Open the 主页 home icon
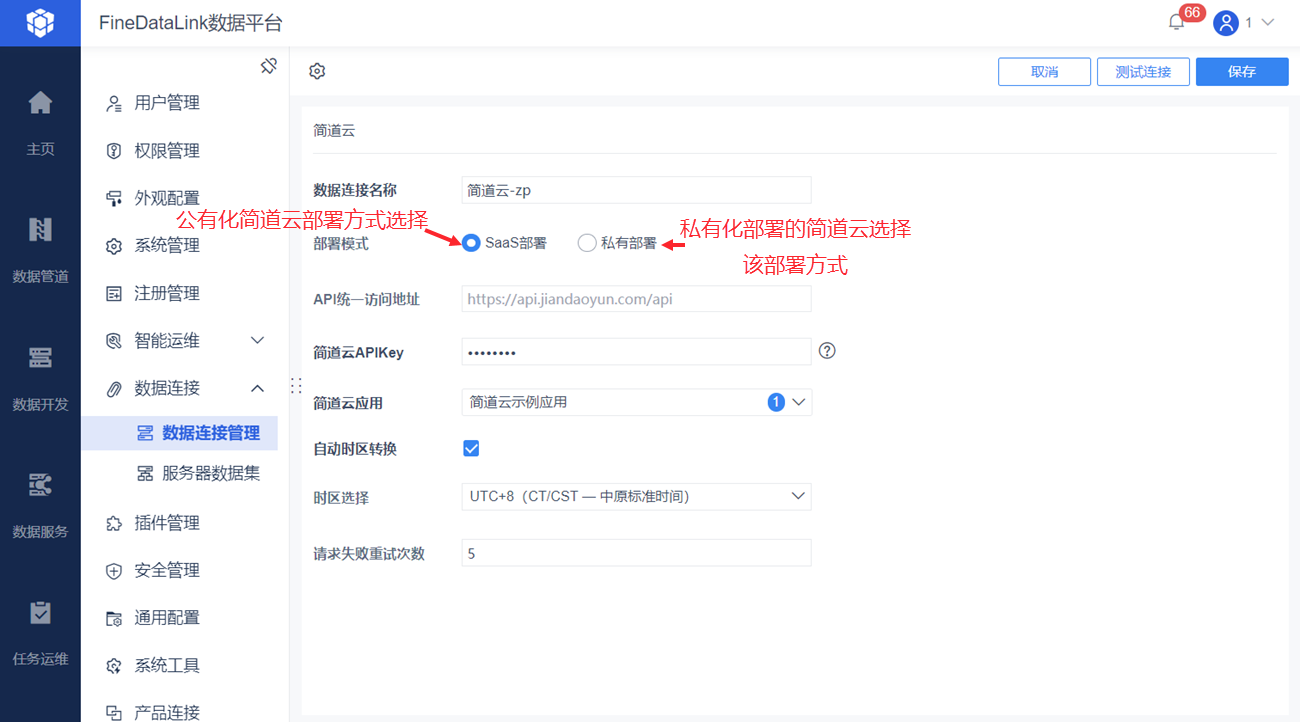 [40, 102]
